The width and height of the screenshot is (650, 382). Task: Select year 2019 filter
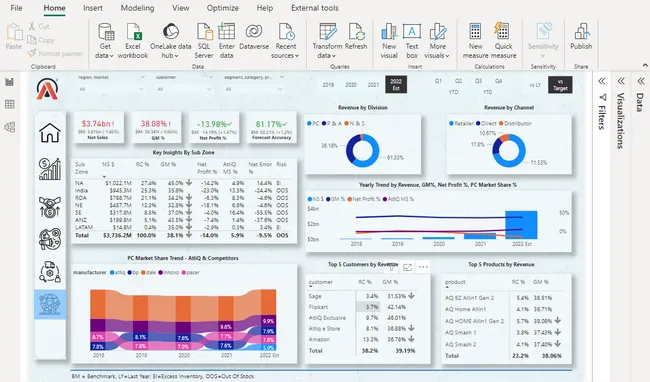tap(328, 85)
